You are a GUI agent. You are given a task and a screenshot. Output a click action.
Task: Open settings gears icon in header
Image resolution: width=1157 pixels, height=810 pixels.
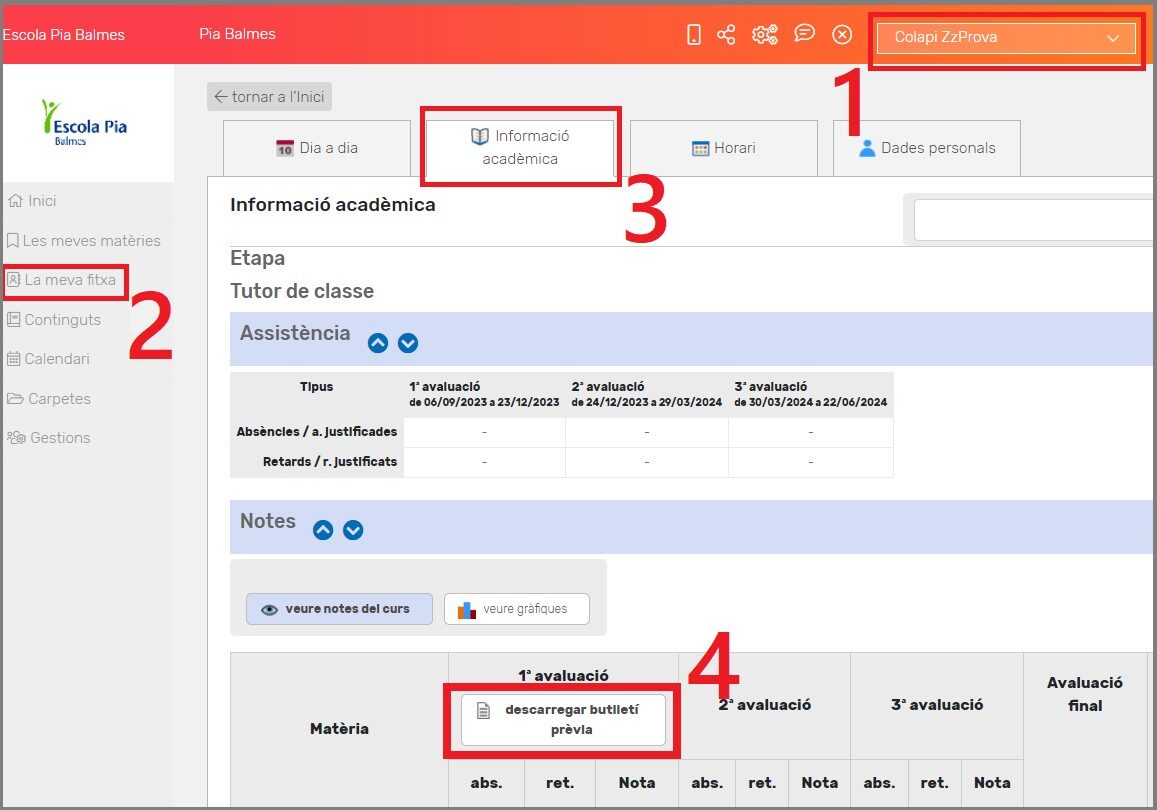tap(764, 35)
